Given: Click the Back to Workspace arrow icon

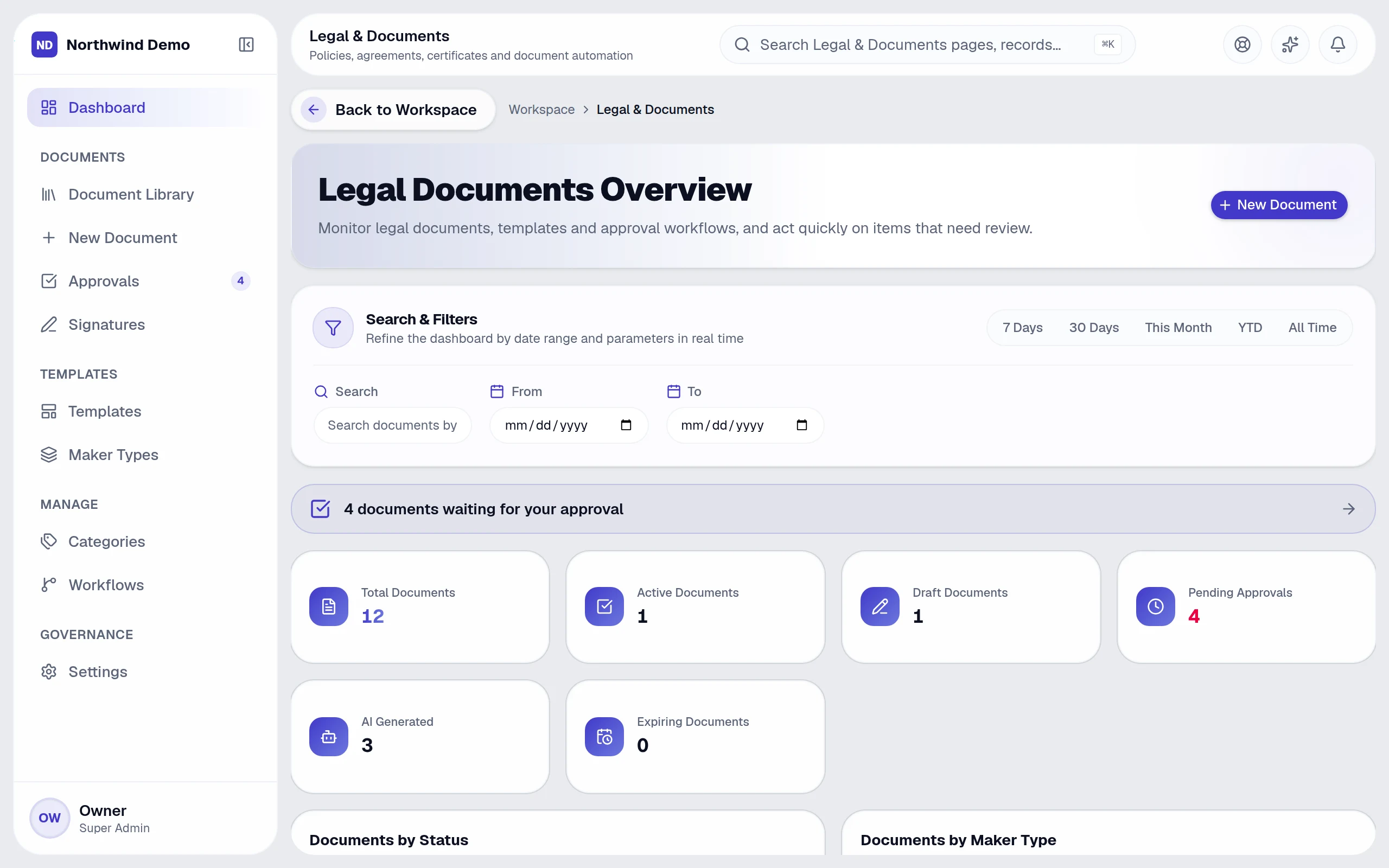Looking at the screenshot, I should point(314,110).
